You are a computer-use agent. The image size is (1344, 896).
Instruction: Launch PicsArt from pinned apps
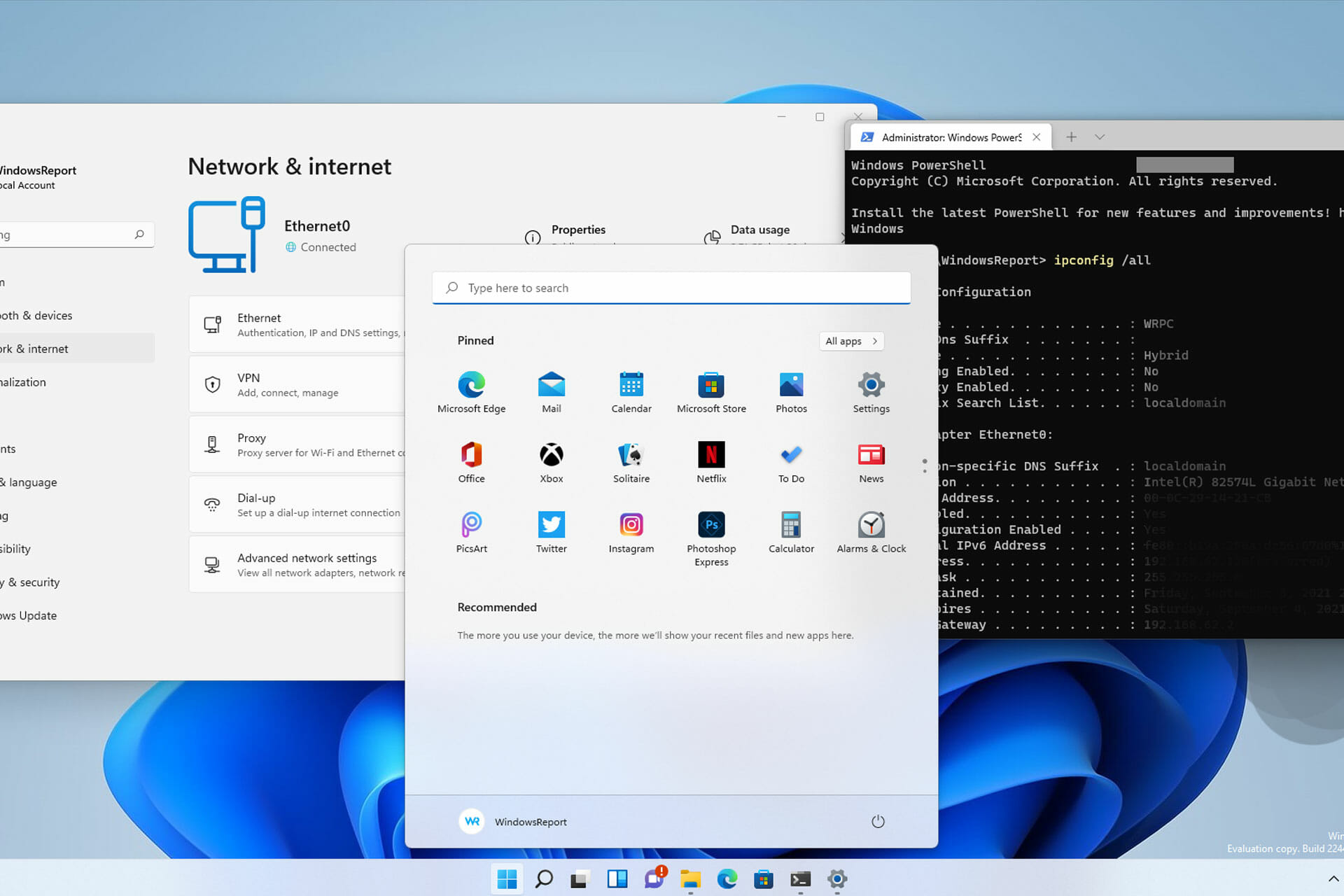tap(471, 533)
